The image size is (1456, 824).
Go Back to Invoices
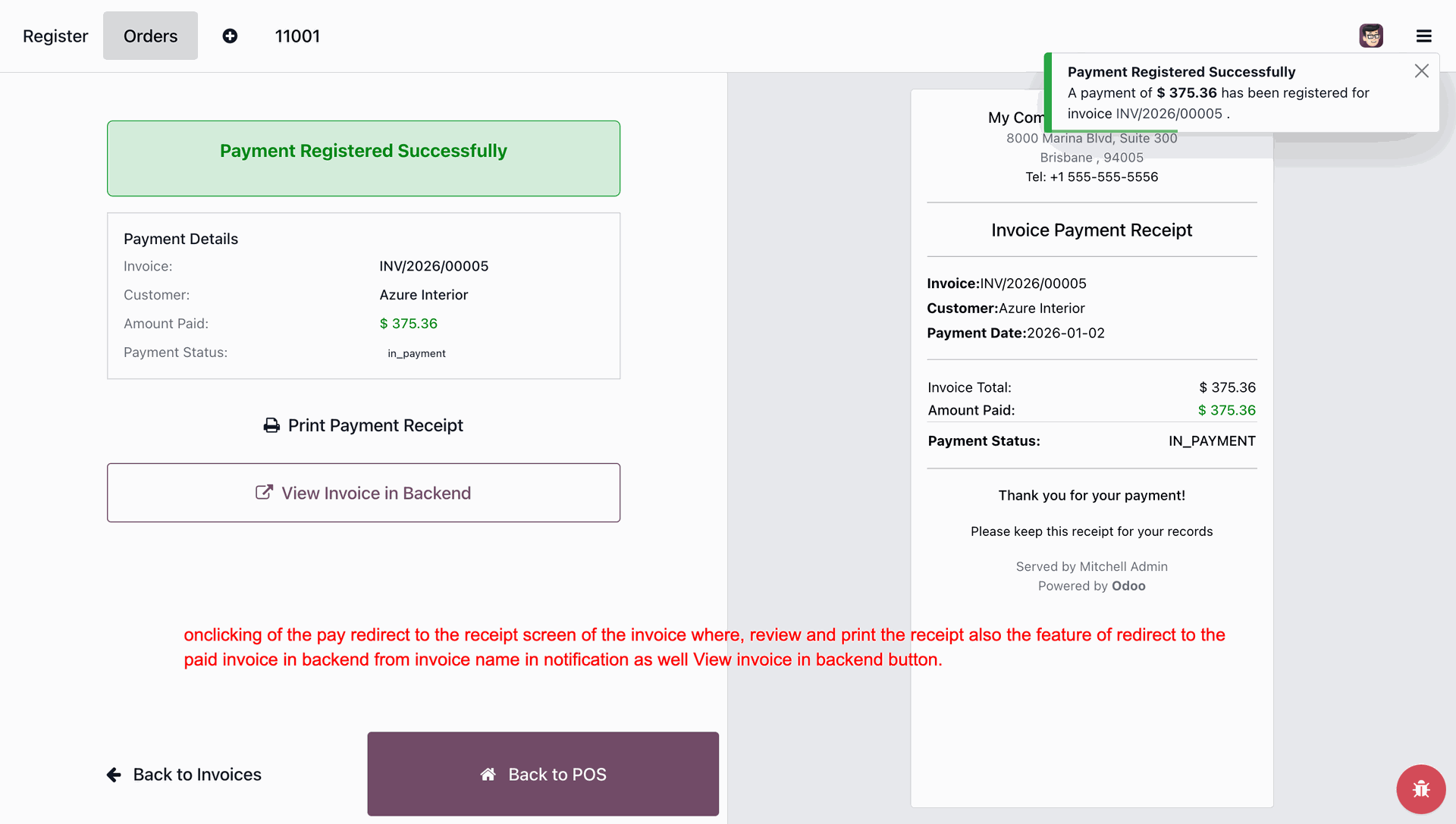coord(196,775)
